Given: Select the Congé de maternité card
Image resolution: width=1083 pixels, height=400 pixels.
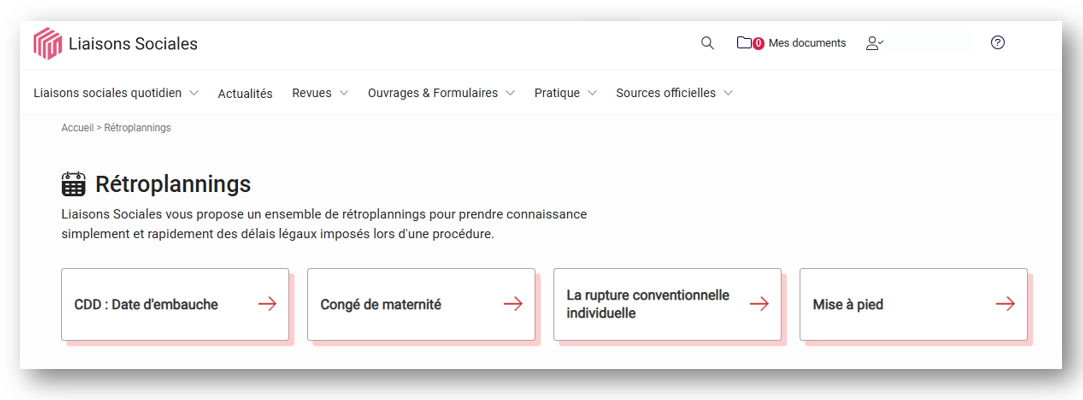Looking at the screenshot, I should [x=421, y=304].
